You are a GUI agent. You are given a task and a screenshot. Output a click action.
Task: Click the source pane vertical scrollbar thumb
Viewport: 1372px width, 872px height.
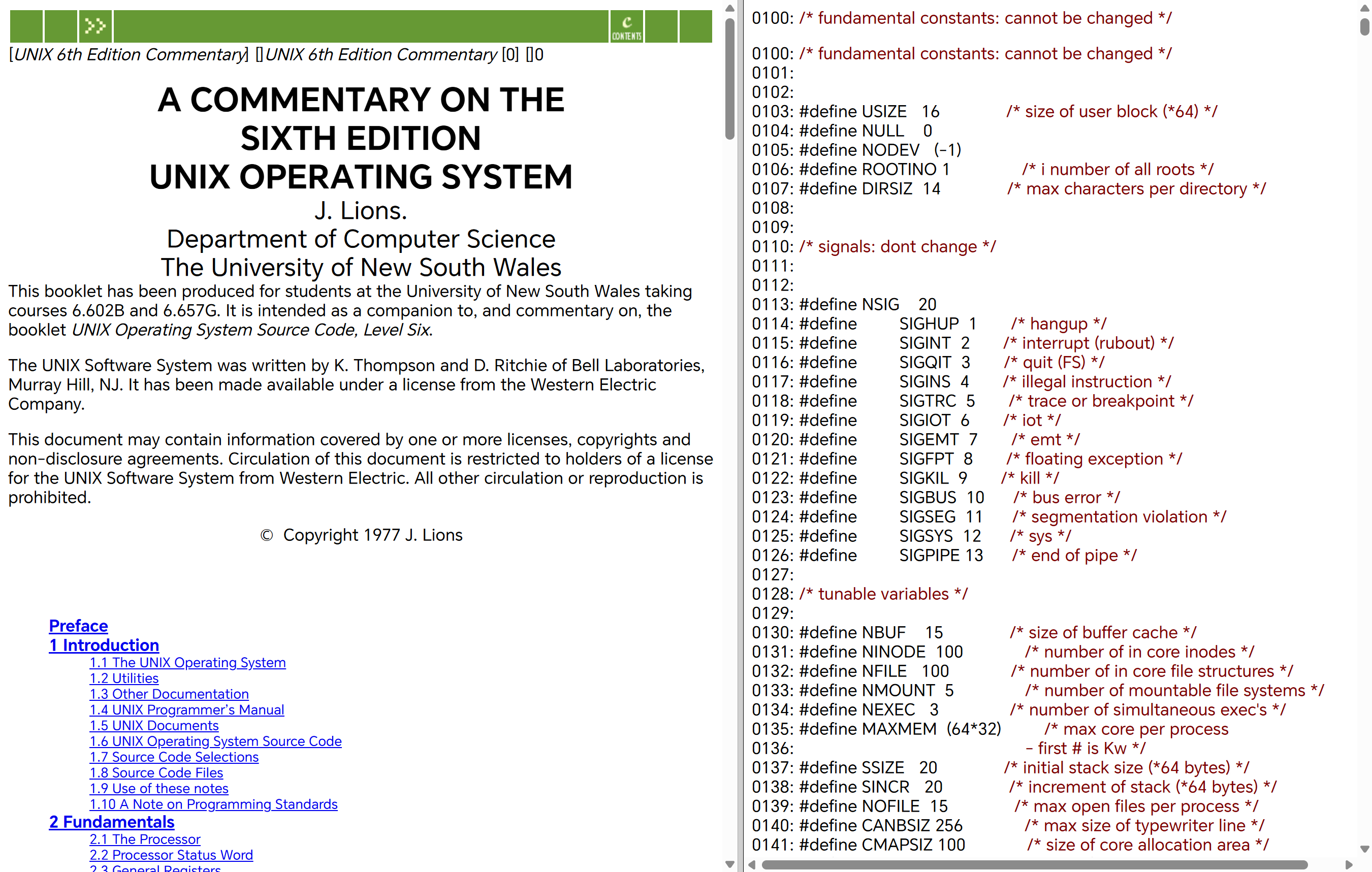point(1364,26)
